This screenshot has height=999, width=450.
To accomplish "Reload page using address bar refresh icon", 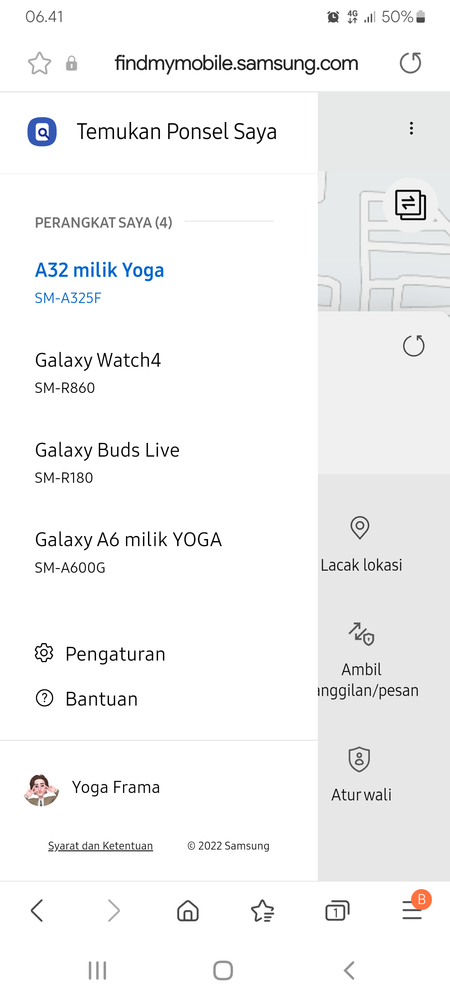I will coord(410,63).
